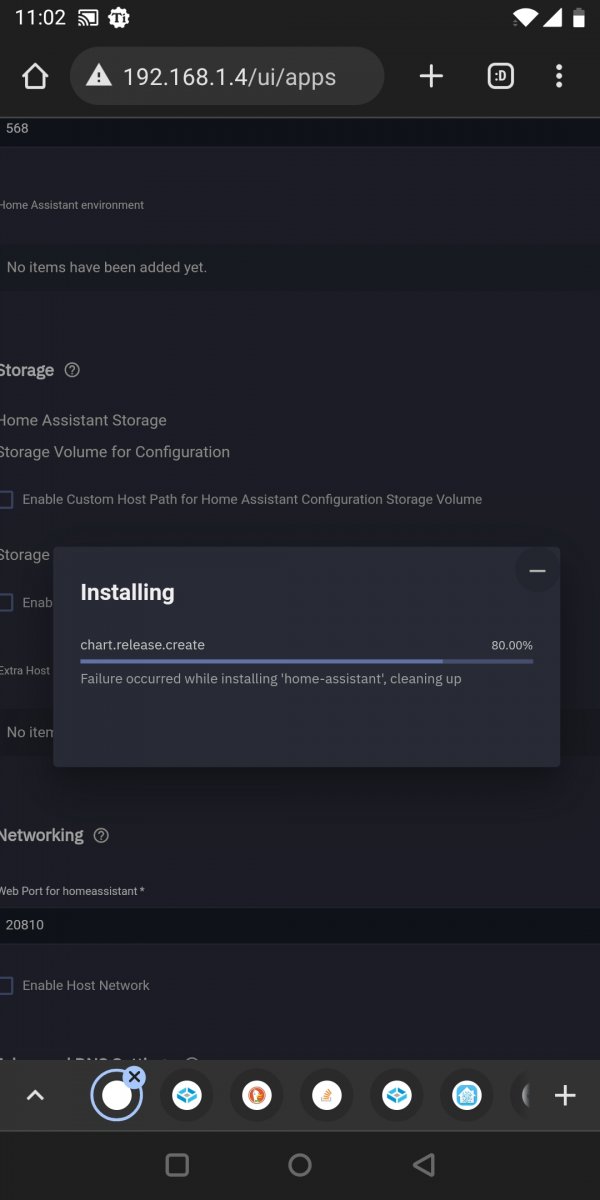600x1200 pixels.
Task: Go to the browser home page icon
Action: [35, 77]
